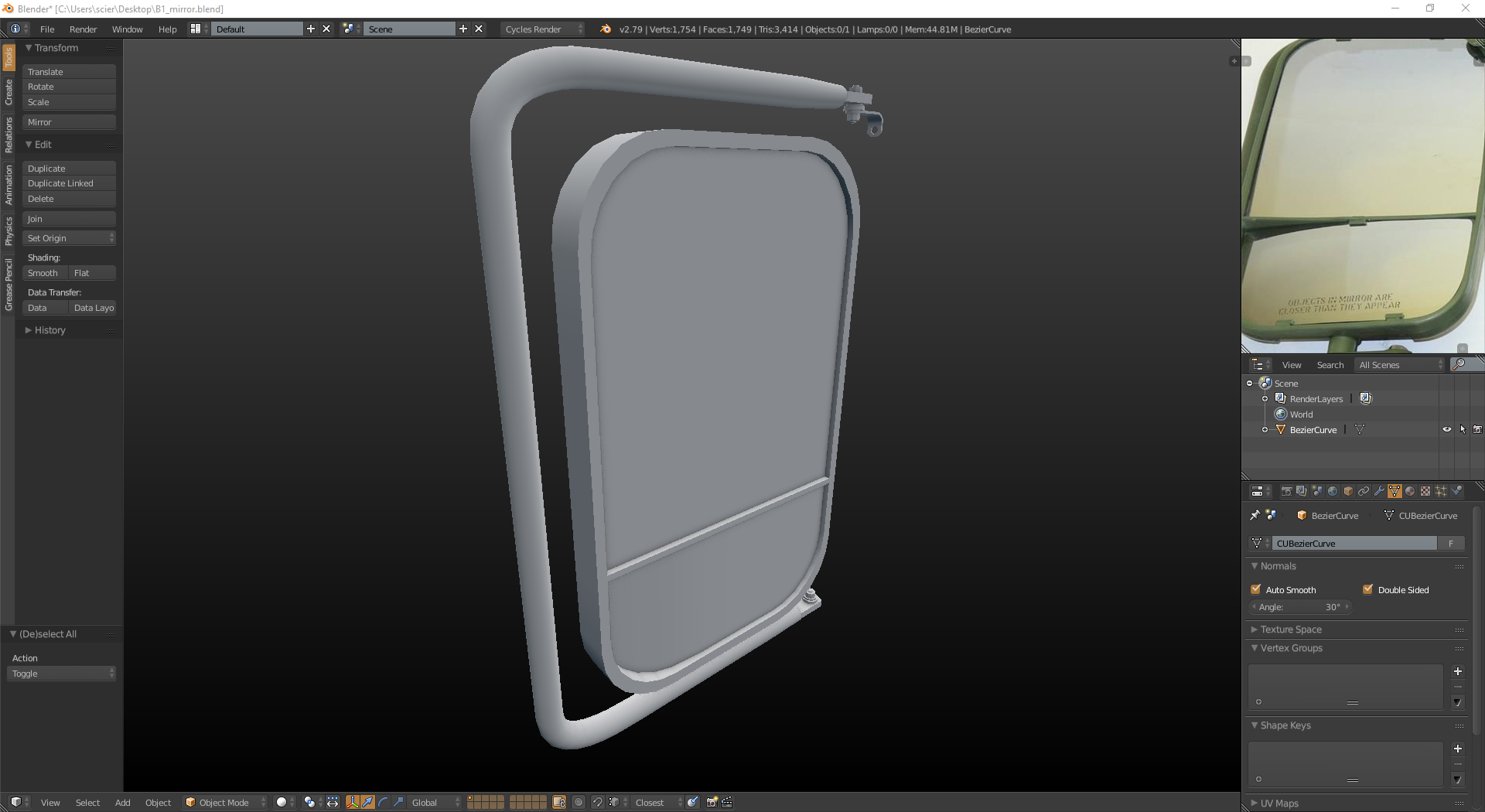Open the Modifiers properties tab (wrench icon)
1485x812 pixels.
click(x=1379, y=491)
